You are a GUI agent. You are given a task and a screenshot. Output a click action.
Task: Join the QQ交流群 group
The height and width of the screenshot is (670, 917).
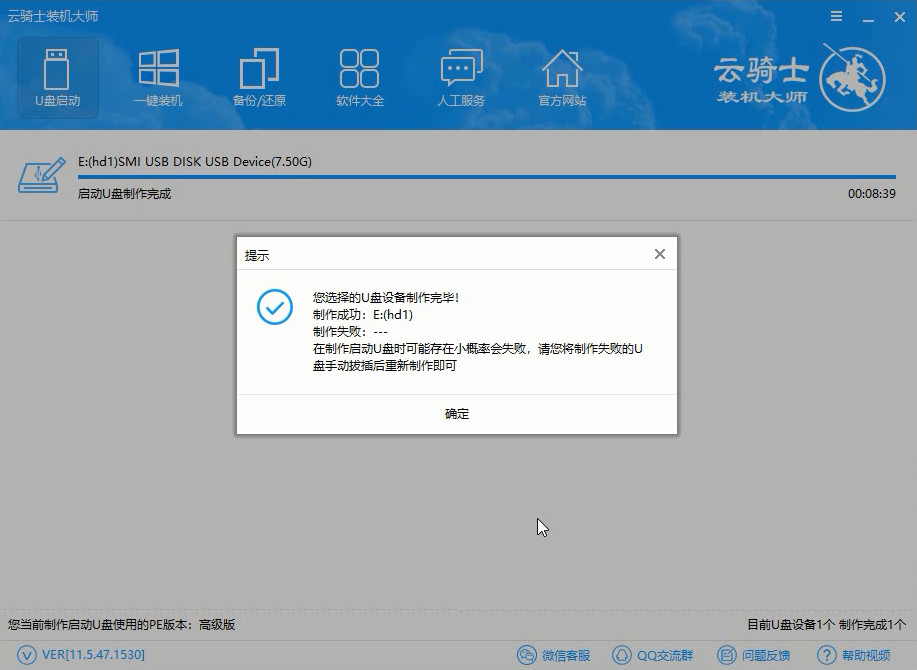pos(652,655)
